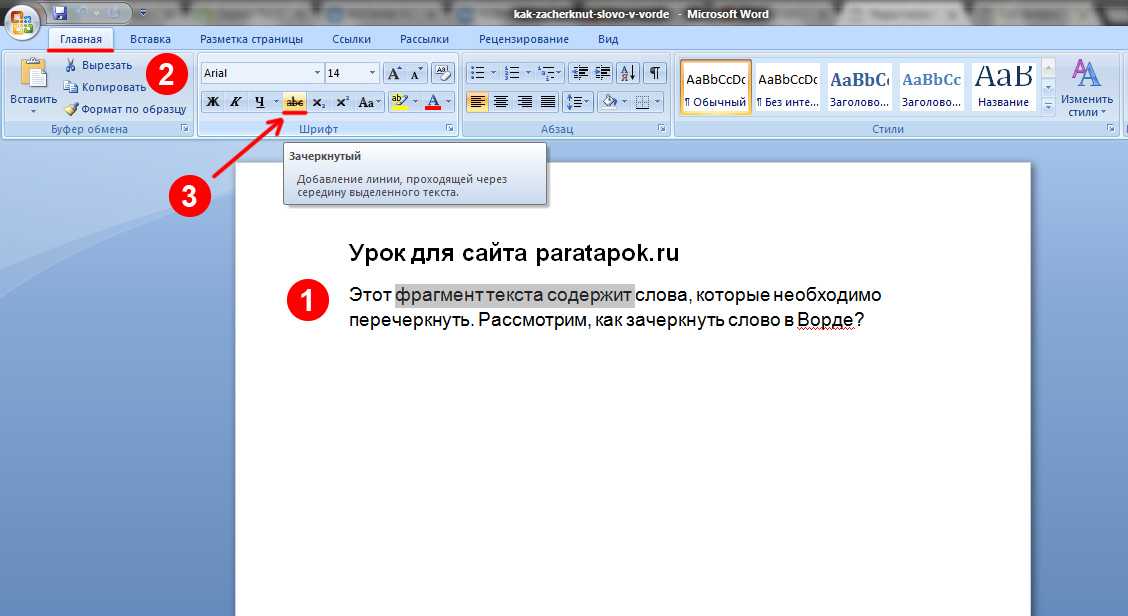Expand the font name dropdown arrow
Image resolution: width=1128 pixels, height=616 pixels.
317,73
